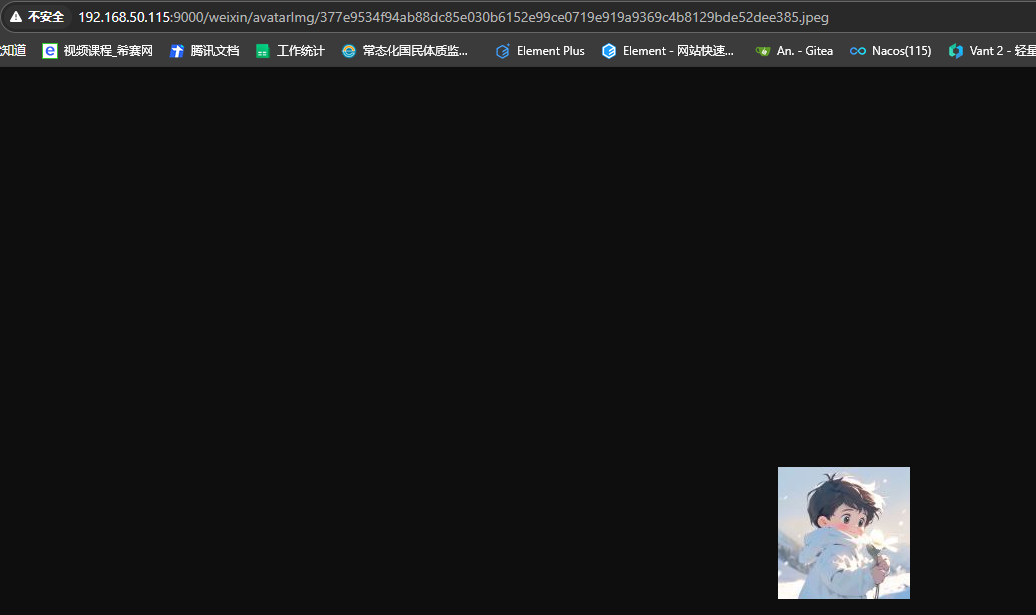Open the 工作统计 bookmark
Screen dimensions: 1036x615
tap(290, 51)
